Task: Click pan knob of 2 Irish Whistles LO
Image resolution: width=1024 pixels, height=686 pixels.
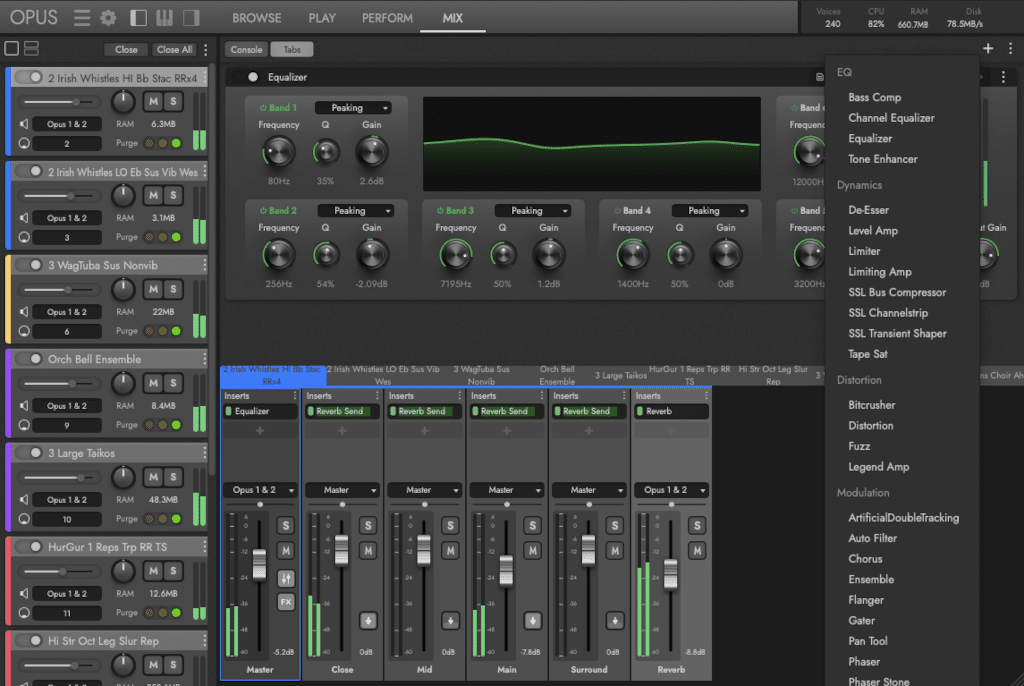Action: [x=123, y=195]
